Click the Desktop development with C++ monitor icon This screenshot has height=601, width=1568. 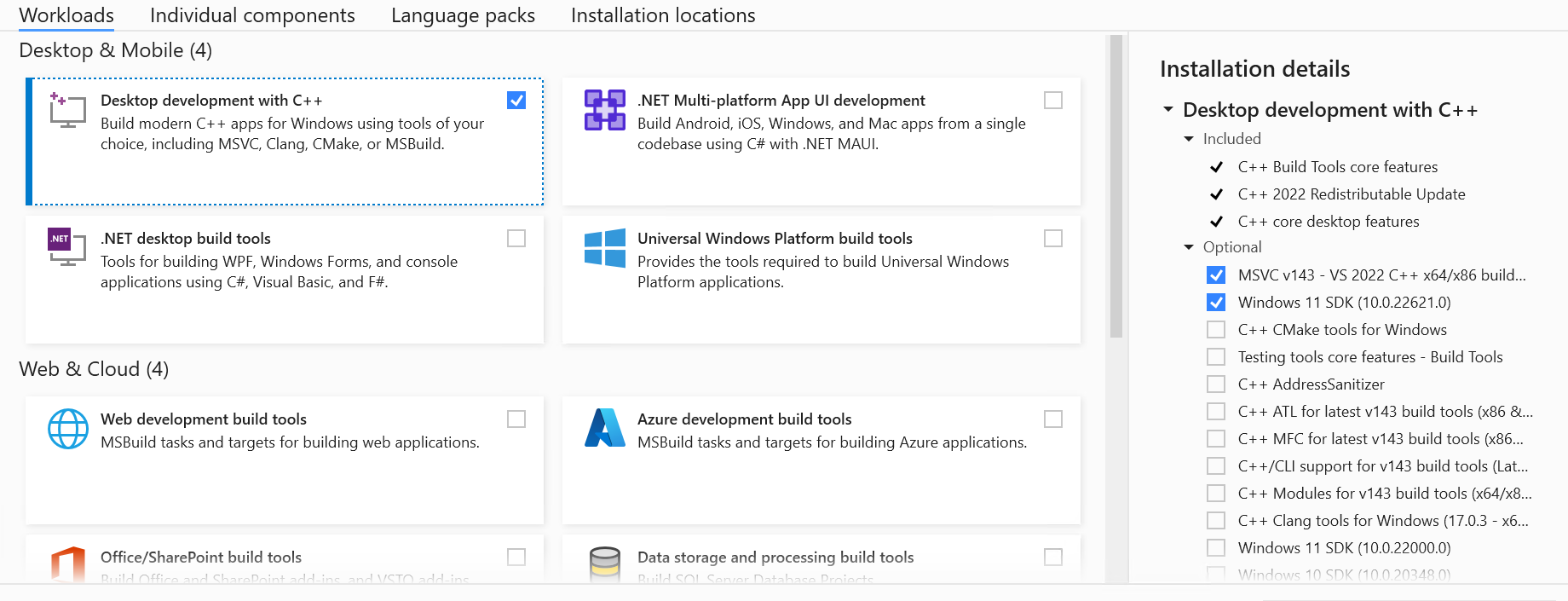[67, 110]
